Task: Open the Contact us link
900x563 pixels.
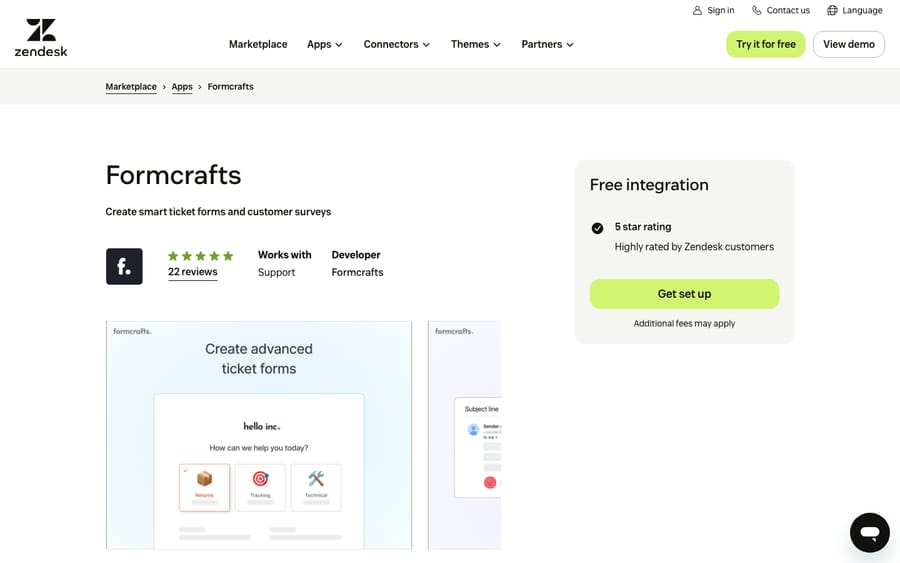Action: (x=781, y=10)
